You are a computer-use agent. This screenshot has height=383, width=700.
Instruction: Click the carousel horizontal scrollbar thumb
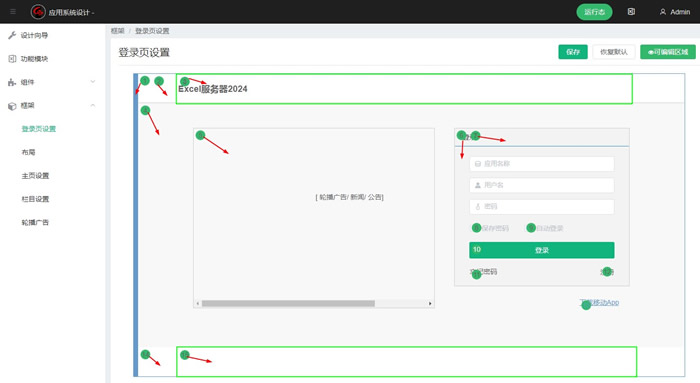click(x=288, y=304)
